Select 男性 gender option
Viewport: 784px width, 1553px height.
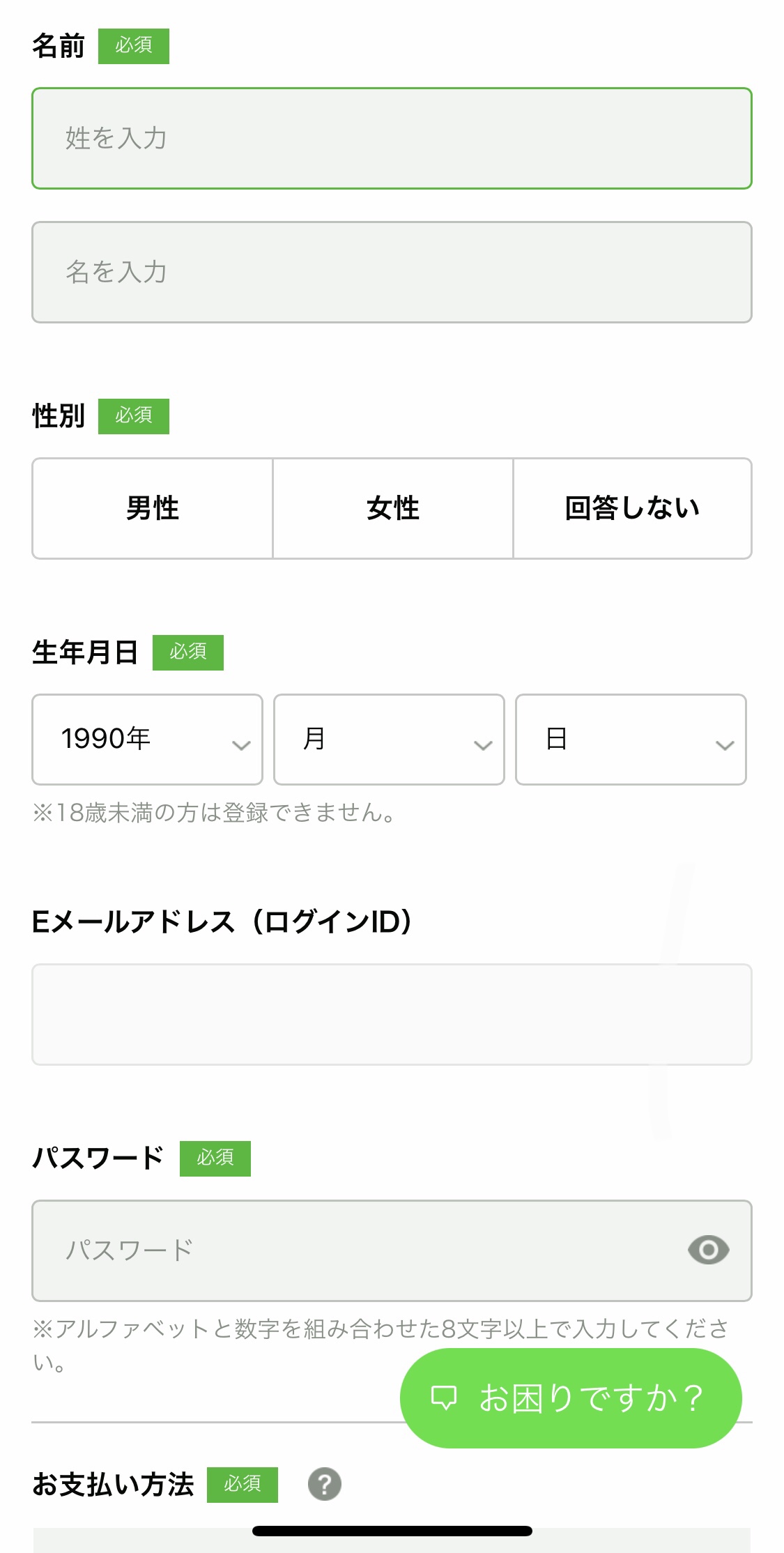tap(153, 508)
